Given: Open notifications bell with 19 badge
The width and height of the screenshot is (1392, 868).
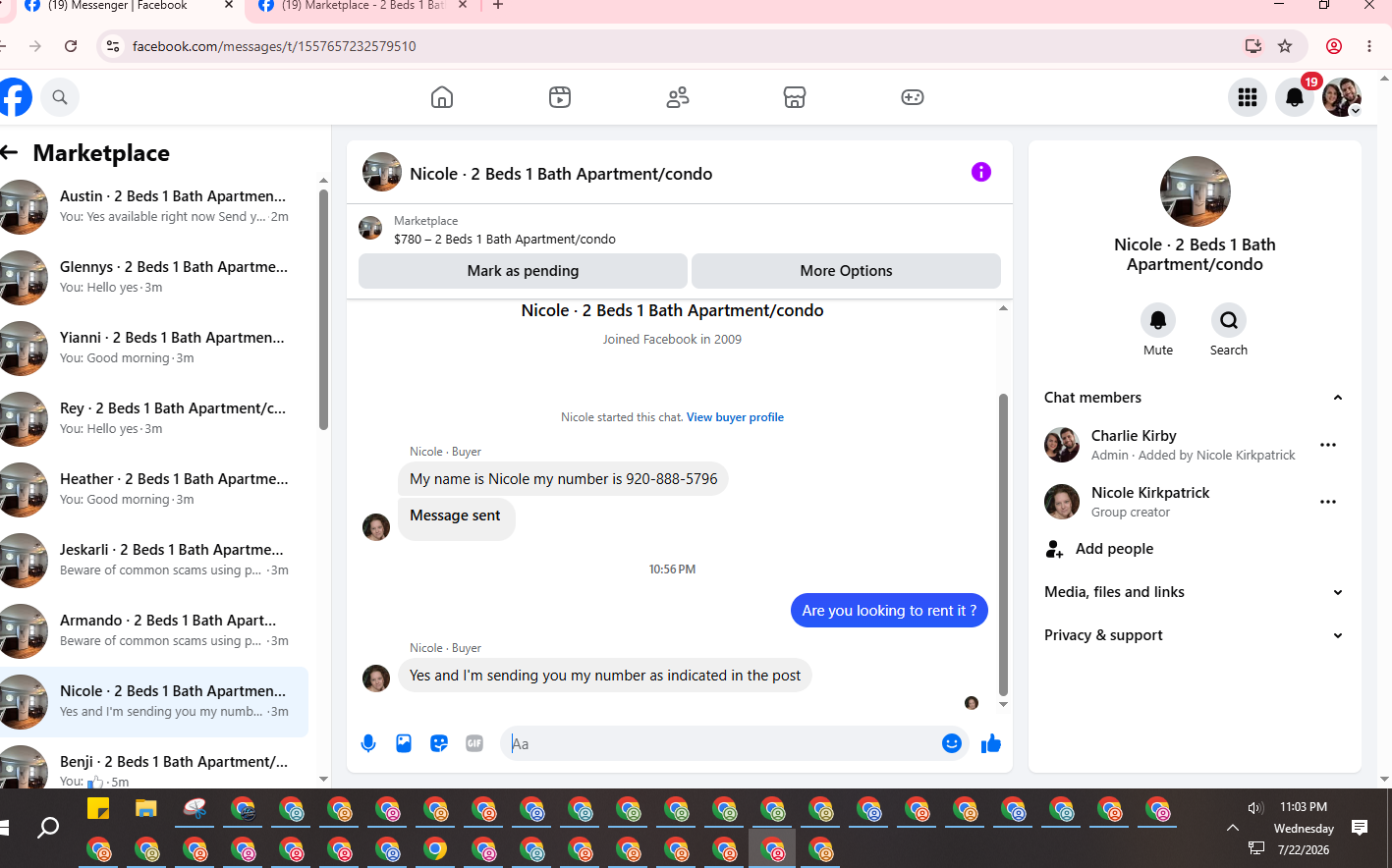Looking at the screenshot, I should tap(1295, 97).
